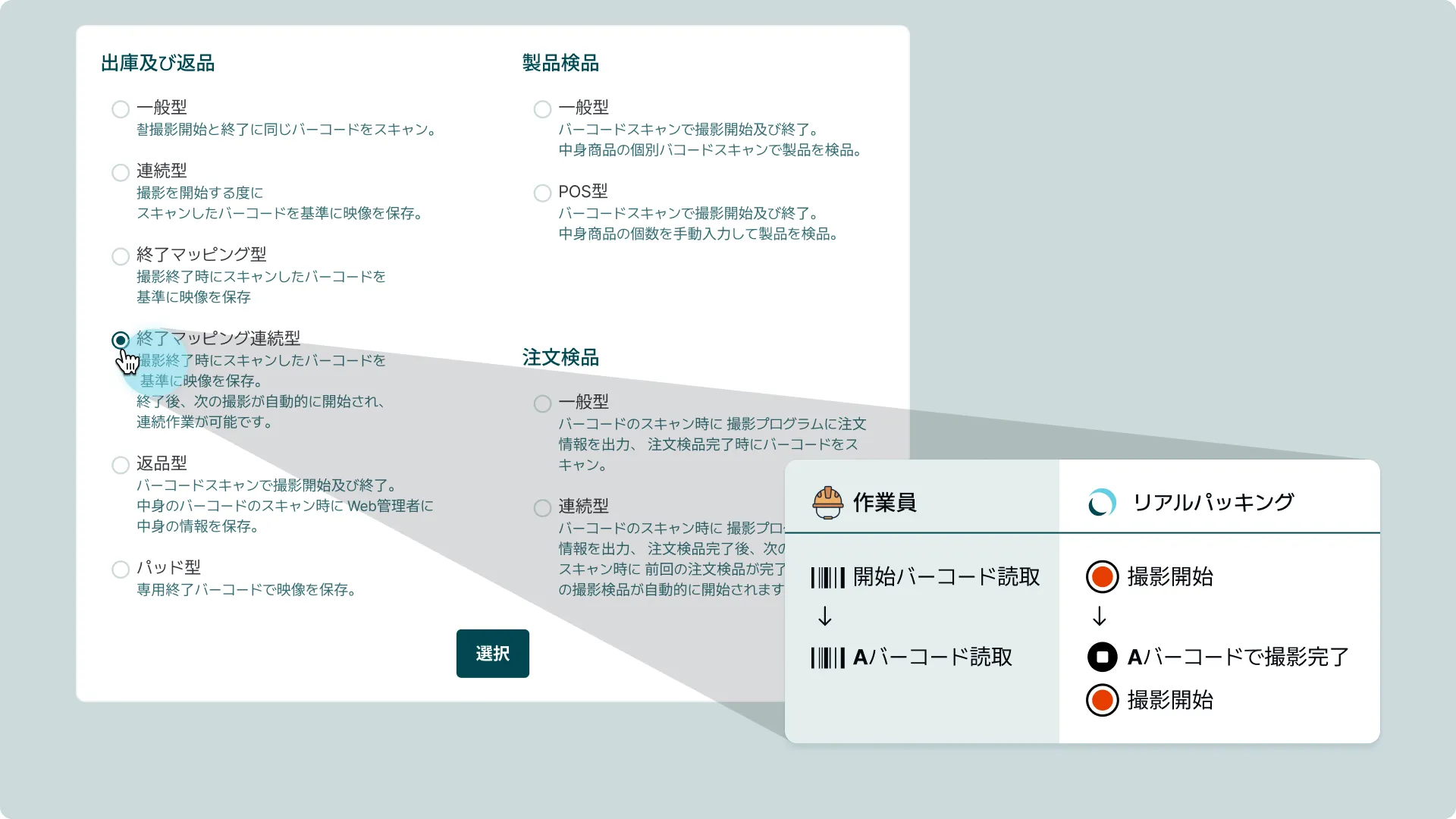Select 連続型 radio under 出庫及び返品
Viewport: 1456px width, 819px height.
pyautogui.click(x=121, y=173)
